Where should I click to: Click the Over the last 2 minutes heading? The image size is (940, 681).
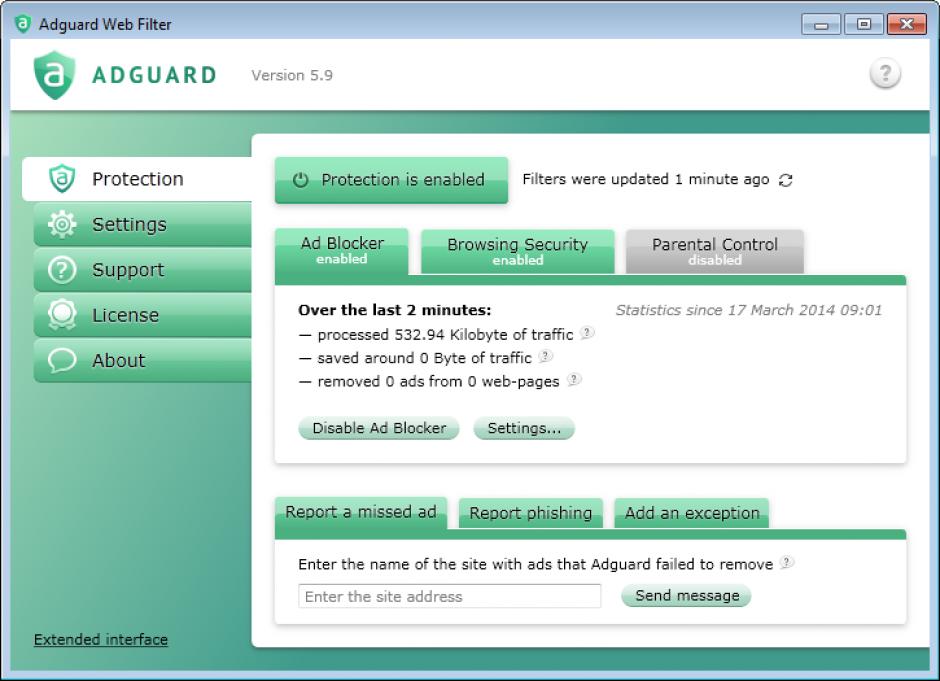coord(394,310)
